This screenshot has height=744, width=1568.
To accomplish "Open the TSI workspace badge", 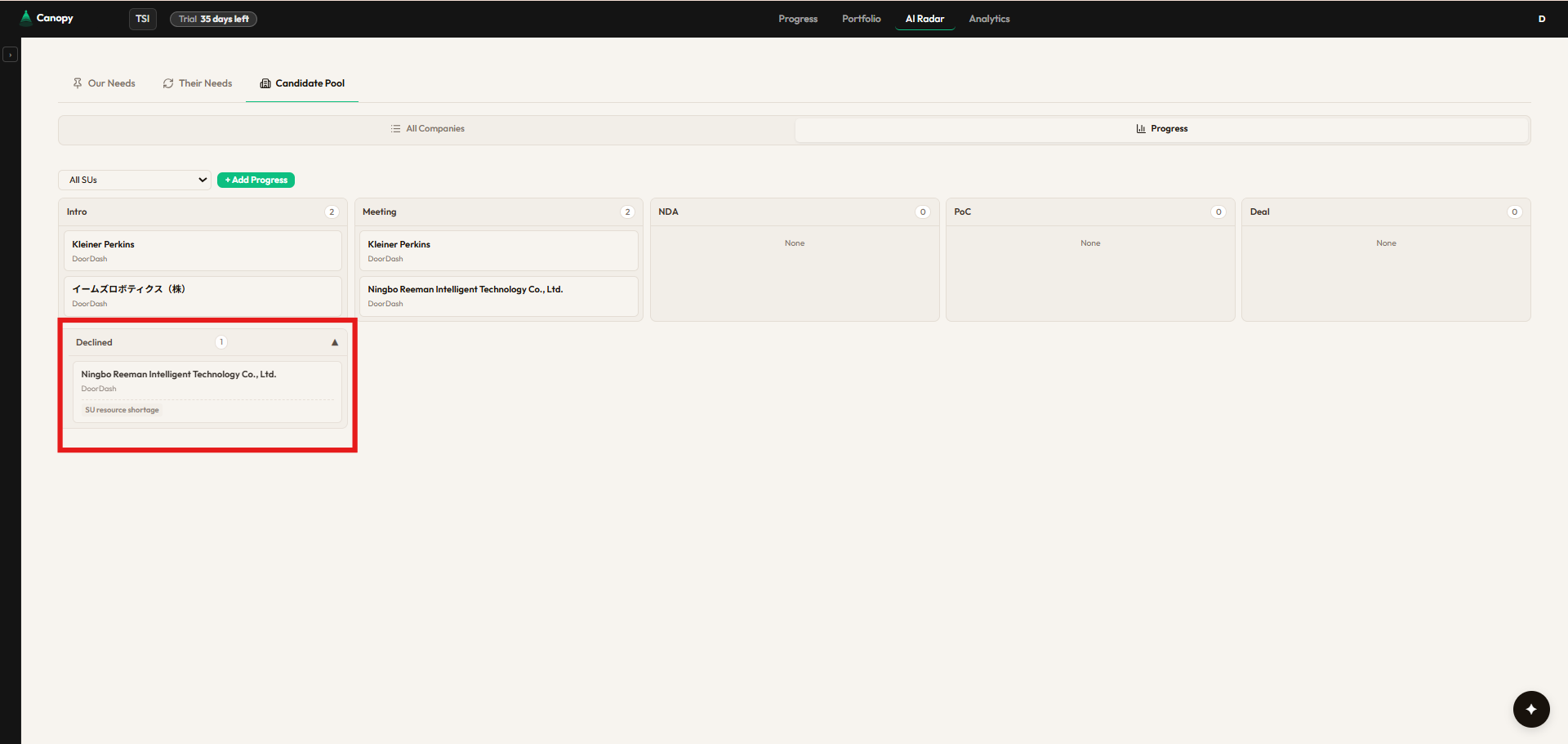I will pyautogui.click(x=143, y=19).
